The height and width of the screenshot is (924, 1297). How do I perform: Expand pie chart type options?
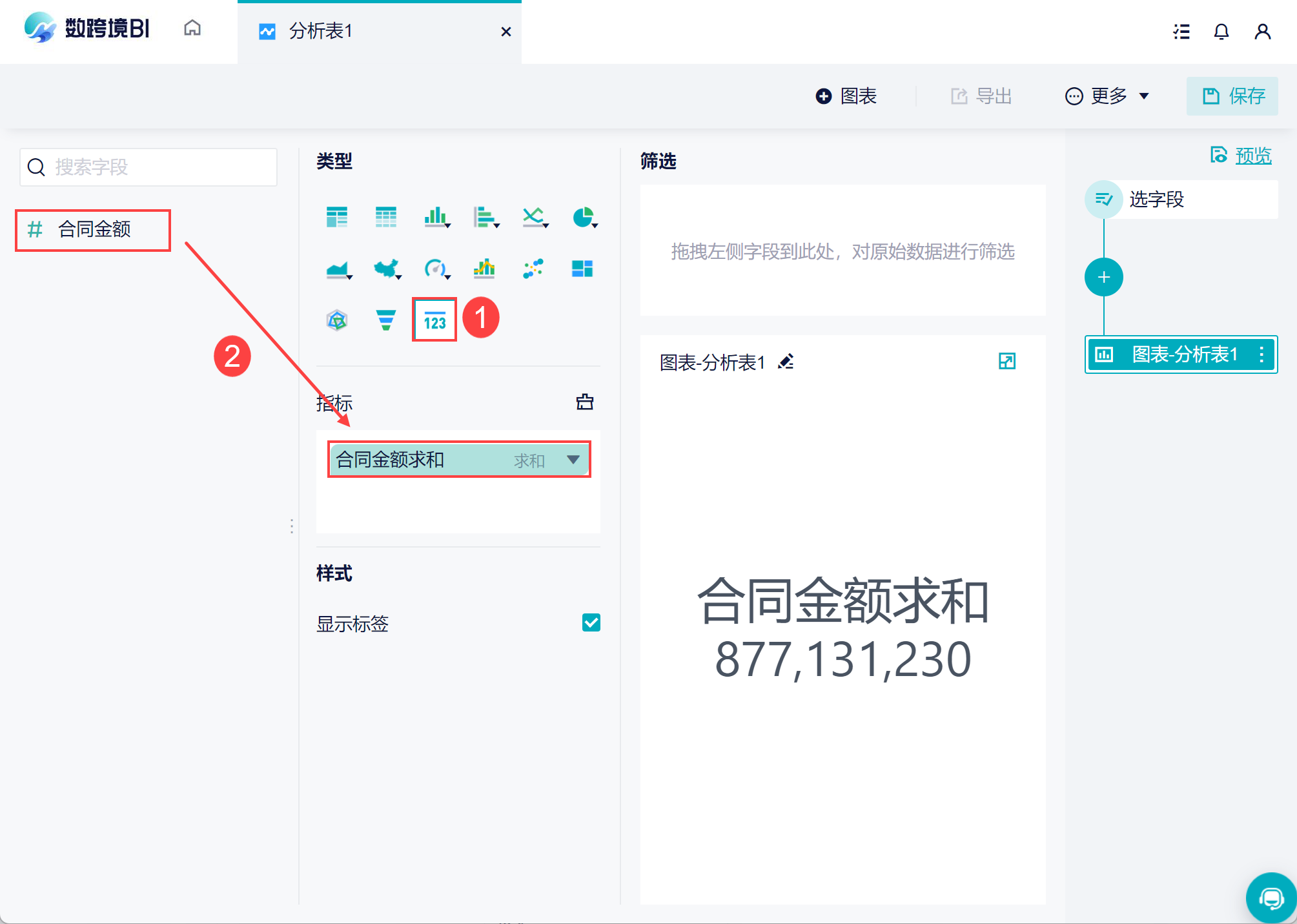(x=595, y=225)
